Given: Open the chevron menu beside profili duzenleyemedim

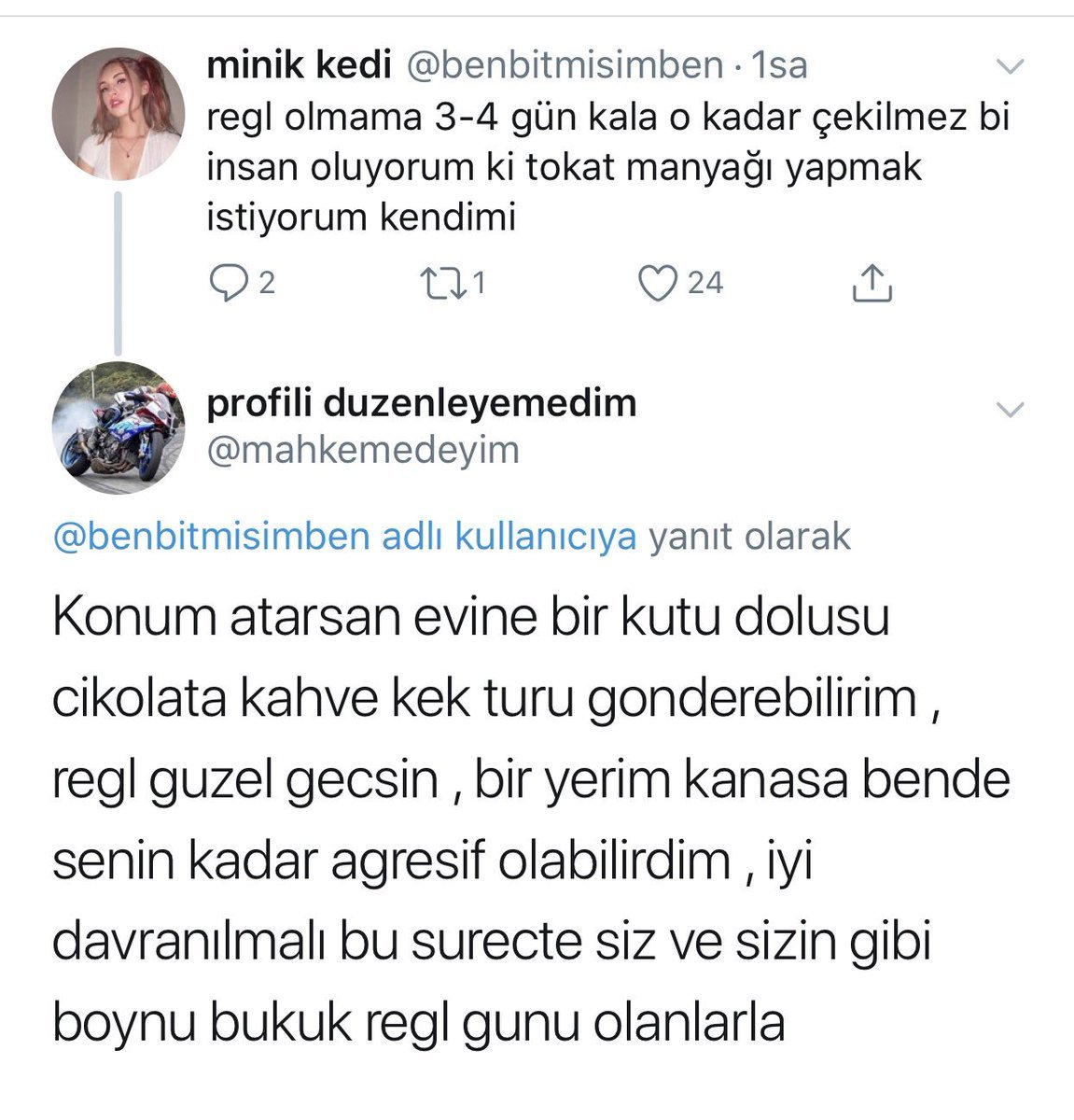Looking at the screenshot, I should pos(1011,410).
